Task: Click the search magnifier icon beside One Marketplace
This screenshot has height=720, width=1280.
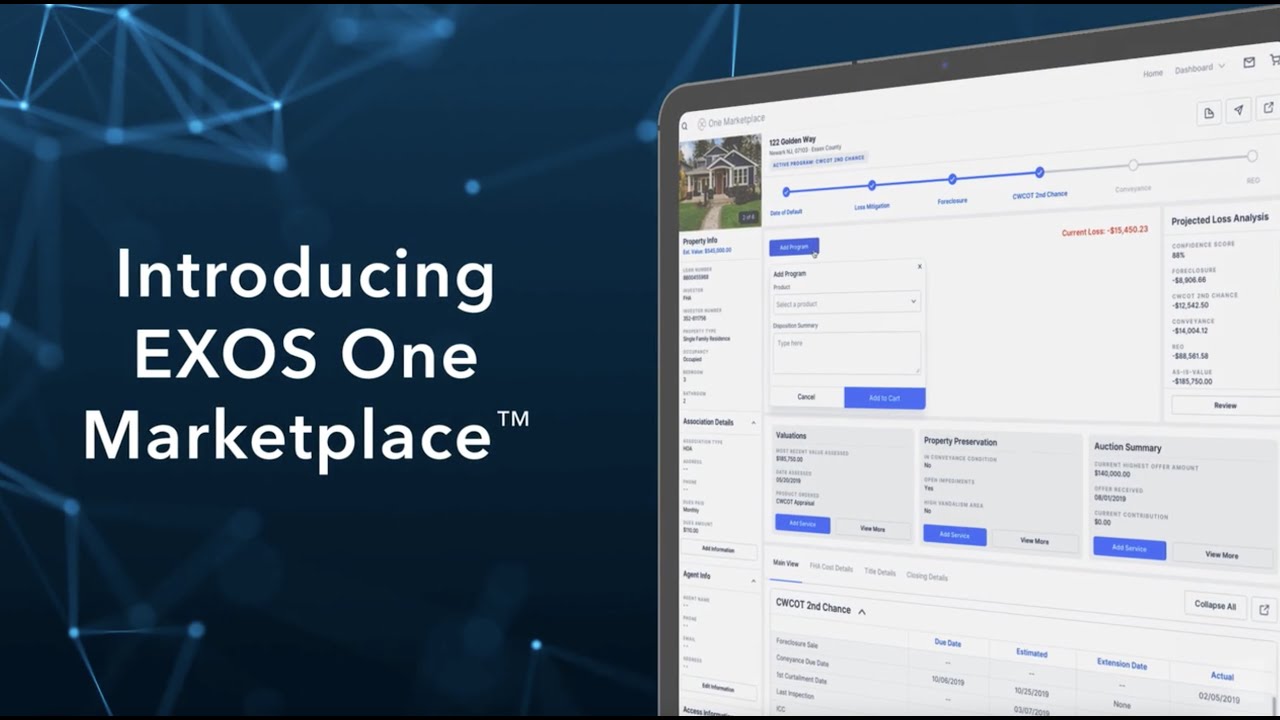Action: [x=684, y=126]
